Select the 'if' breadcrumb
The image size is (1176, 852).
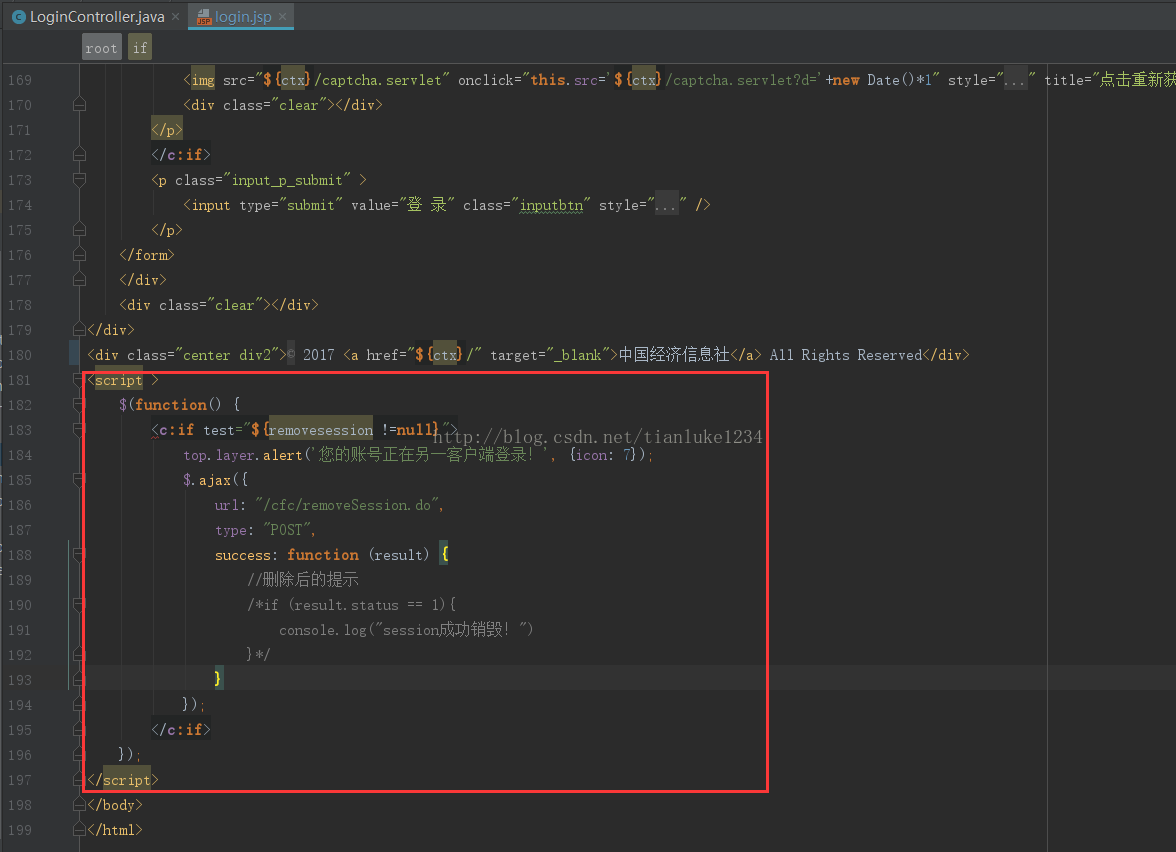coord(140,48)
